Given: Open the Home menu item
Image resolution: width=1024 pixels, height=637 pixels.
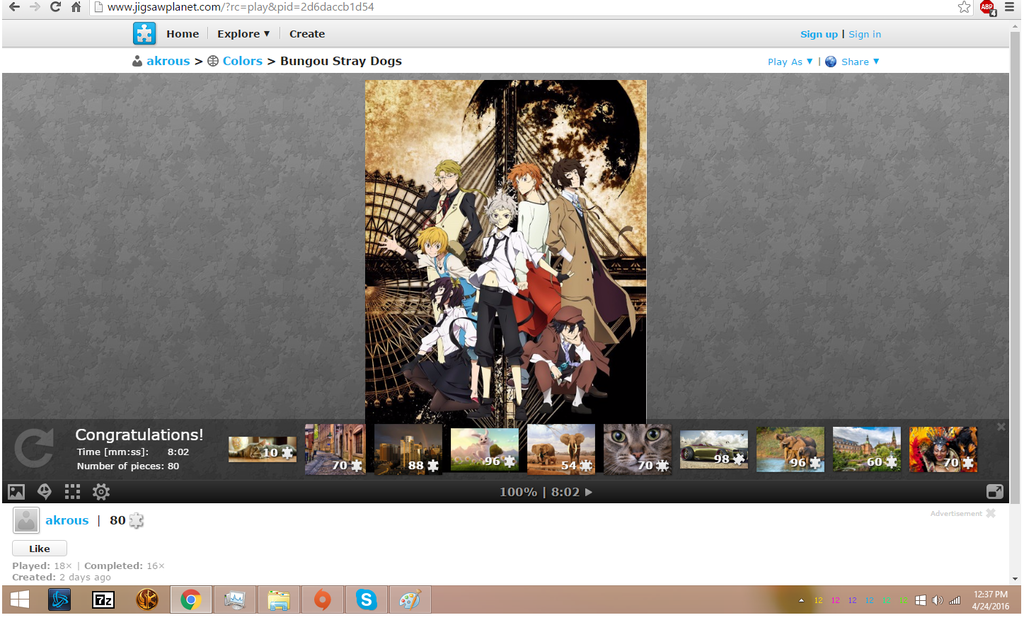Looking at the screenshot, I should (x=182, y=34).
